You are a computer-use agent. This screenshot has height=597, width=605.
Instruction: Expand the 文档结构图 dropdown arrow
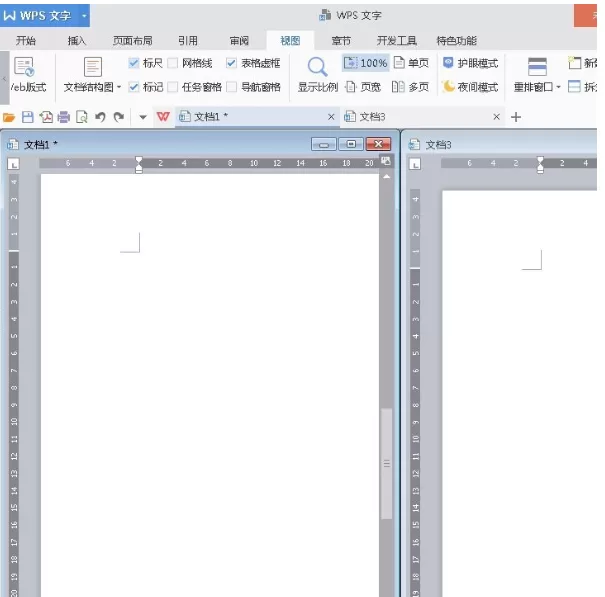click(x=119, y=87)
